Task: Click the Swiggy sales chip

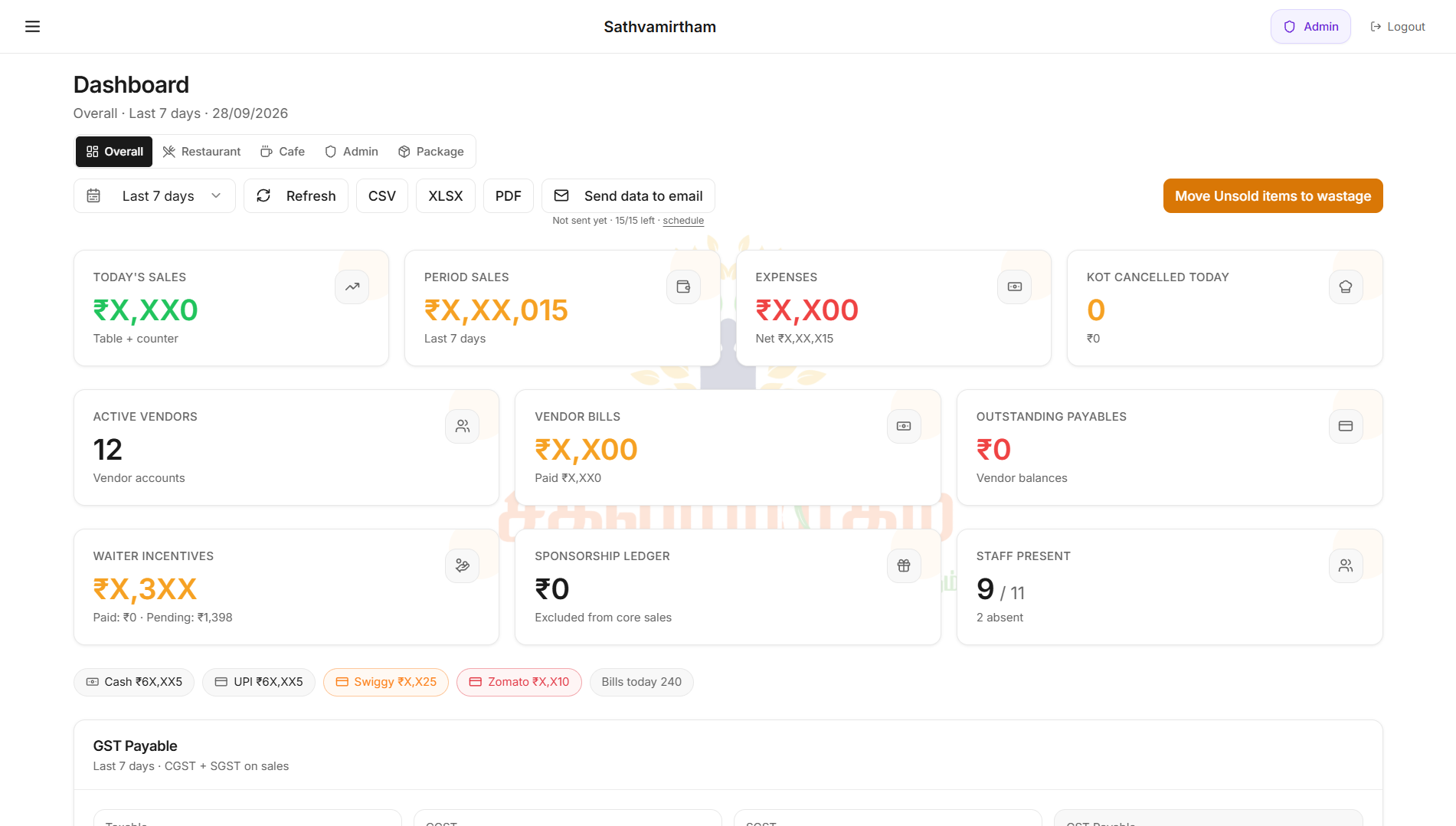Action: pyautogui.click(x=386, y=682)
